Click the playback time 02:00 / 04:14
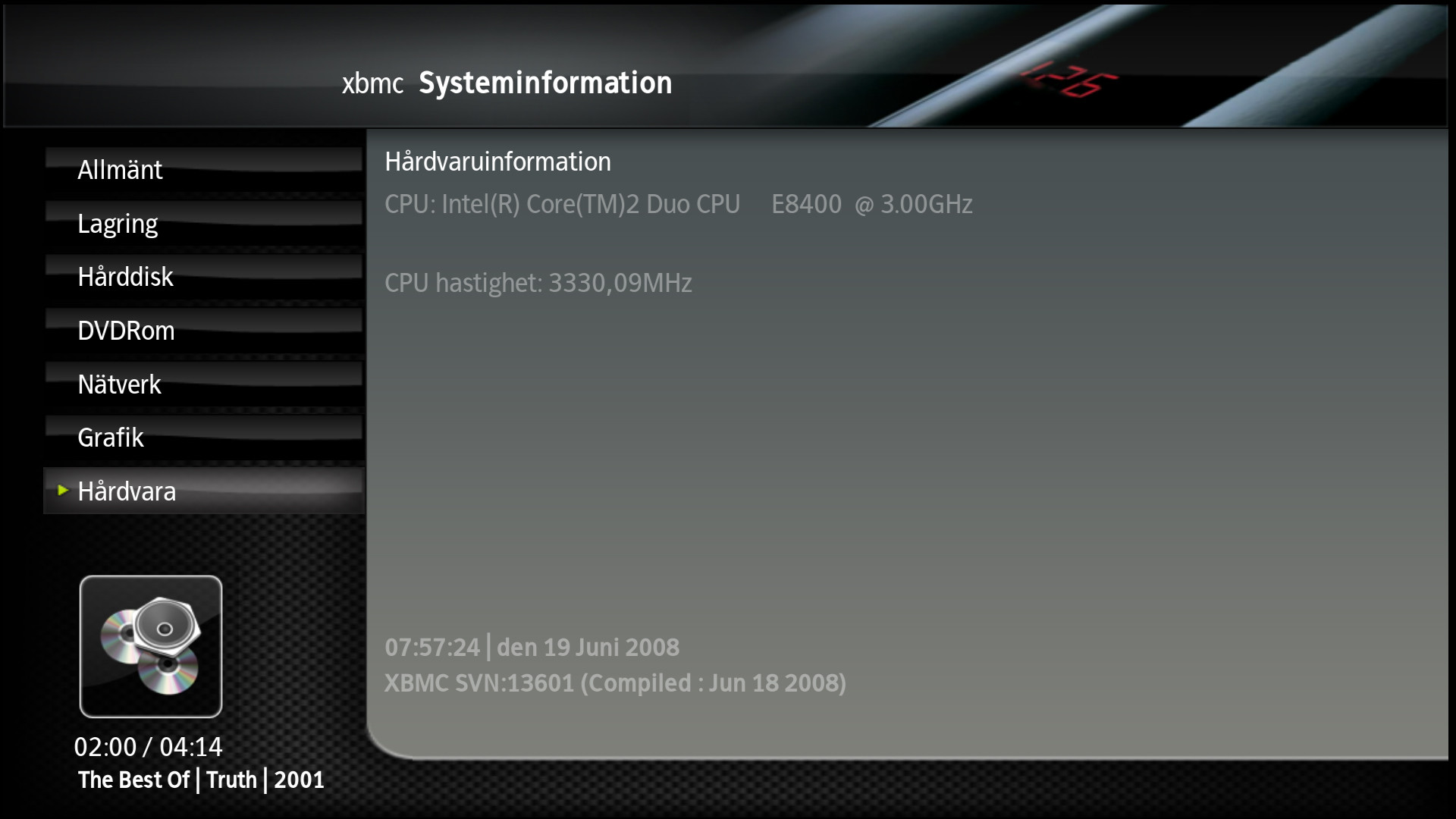The image size is (1456, 819). click(148, 747)
